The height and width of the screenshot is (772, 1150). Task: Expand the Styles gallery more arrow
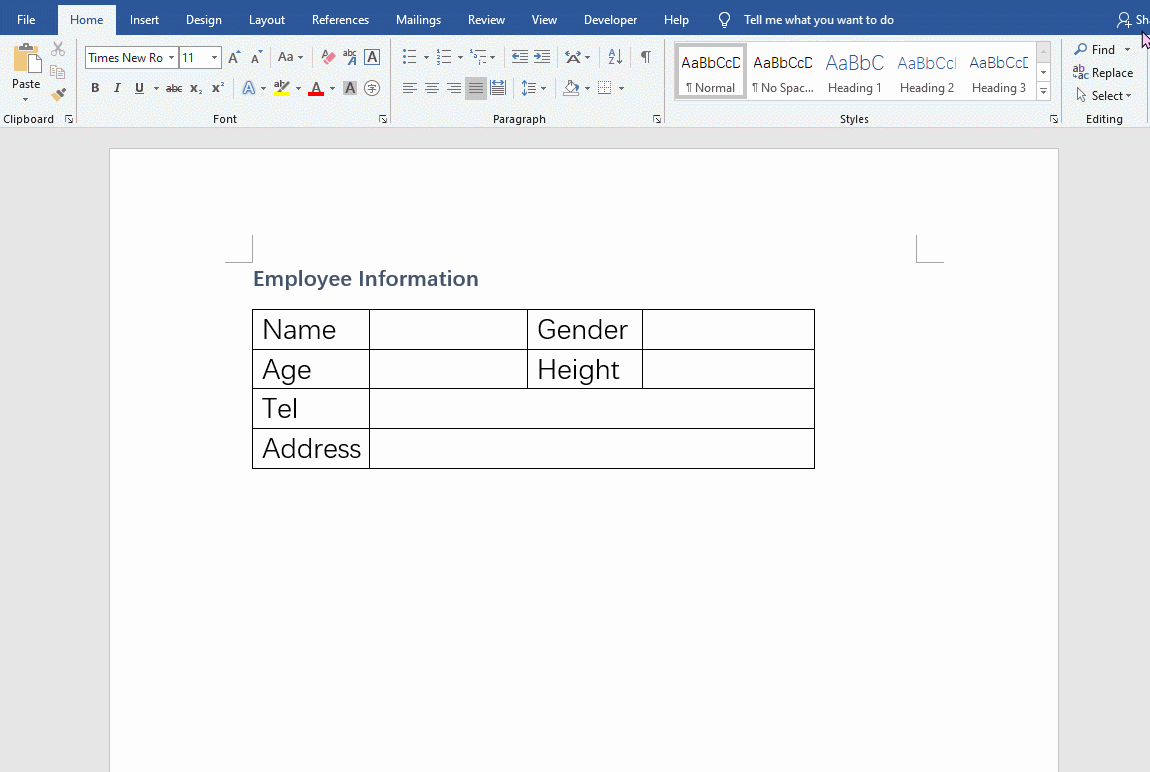coord(1043,91)
